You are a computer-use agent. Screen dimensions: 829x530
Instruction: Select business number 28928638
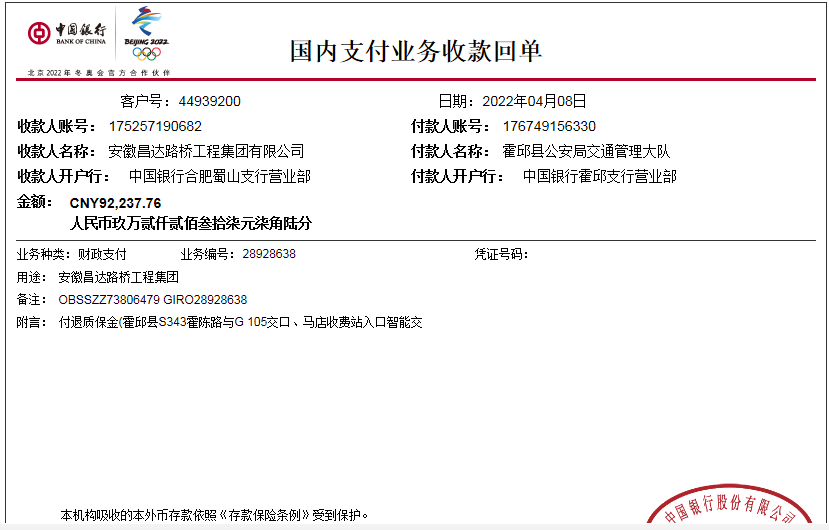pos(269,254)
